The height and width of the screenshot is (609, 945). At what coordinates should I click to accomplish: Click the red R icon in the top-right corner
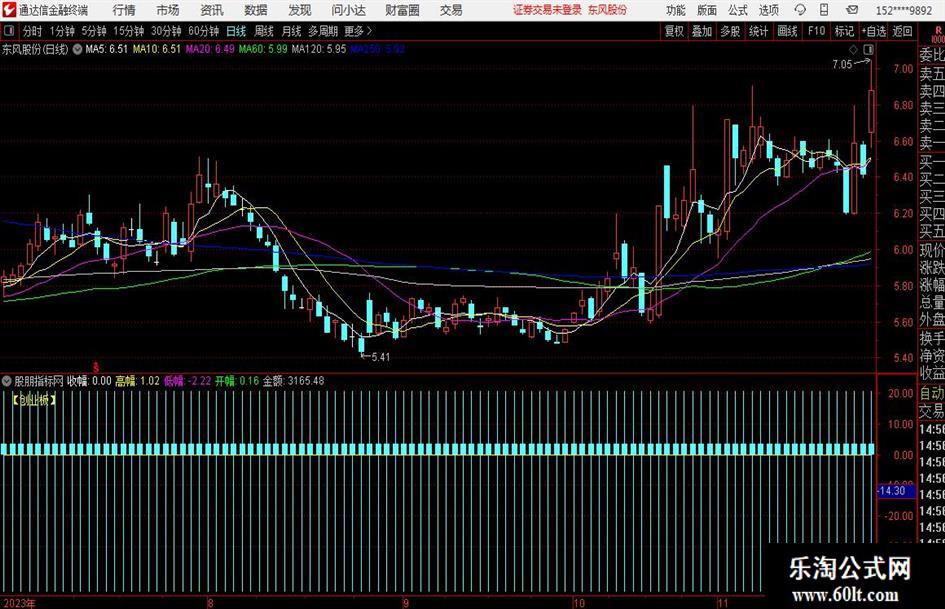tap(938, 31)
